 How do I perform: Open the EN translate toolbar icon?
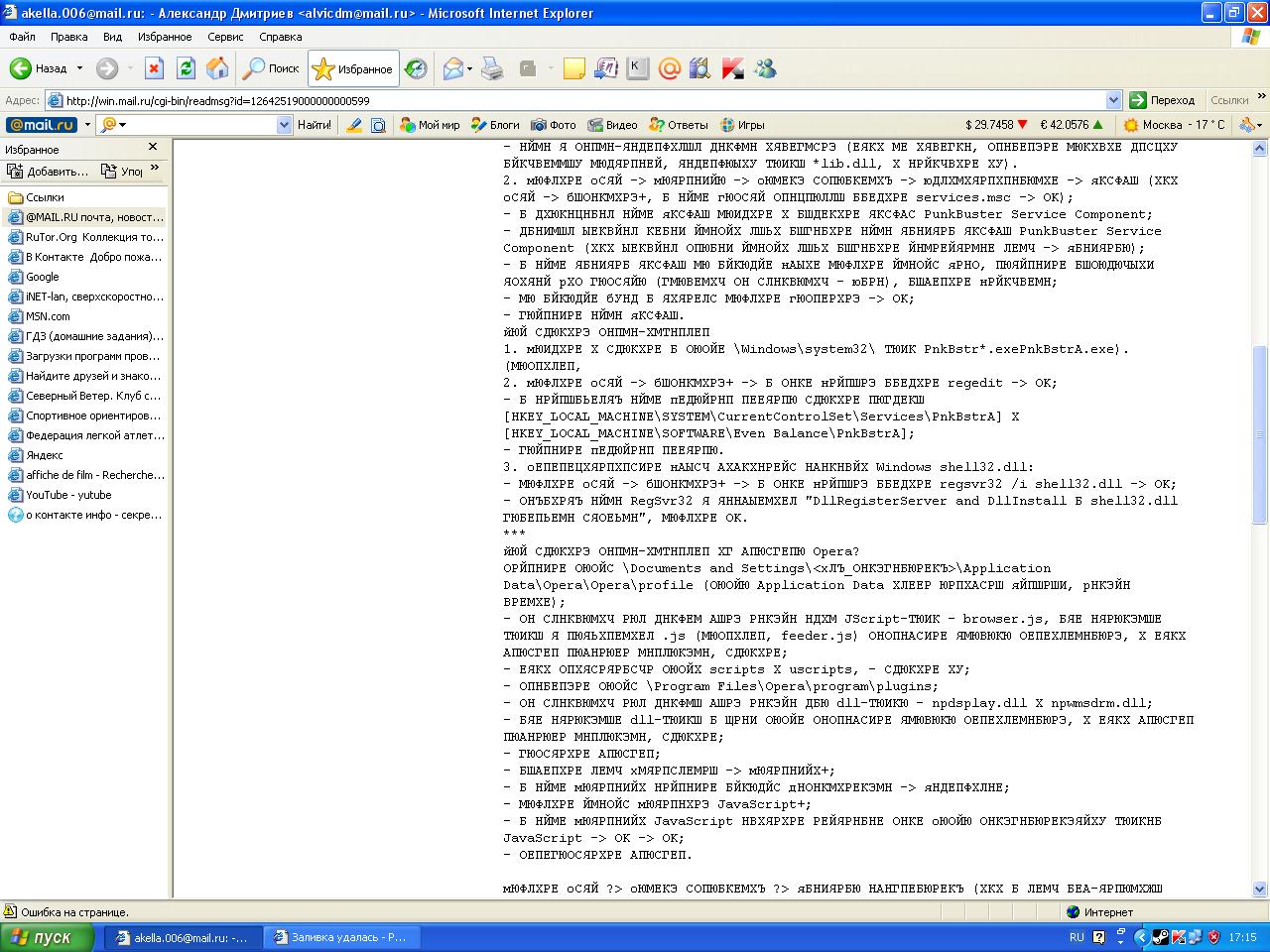[x=605, y=68]
